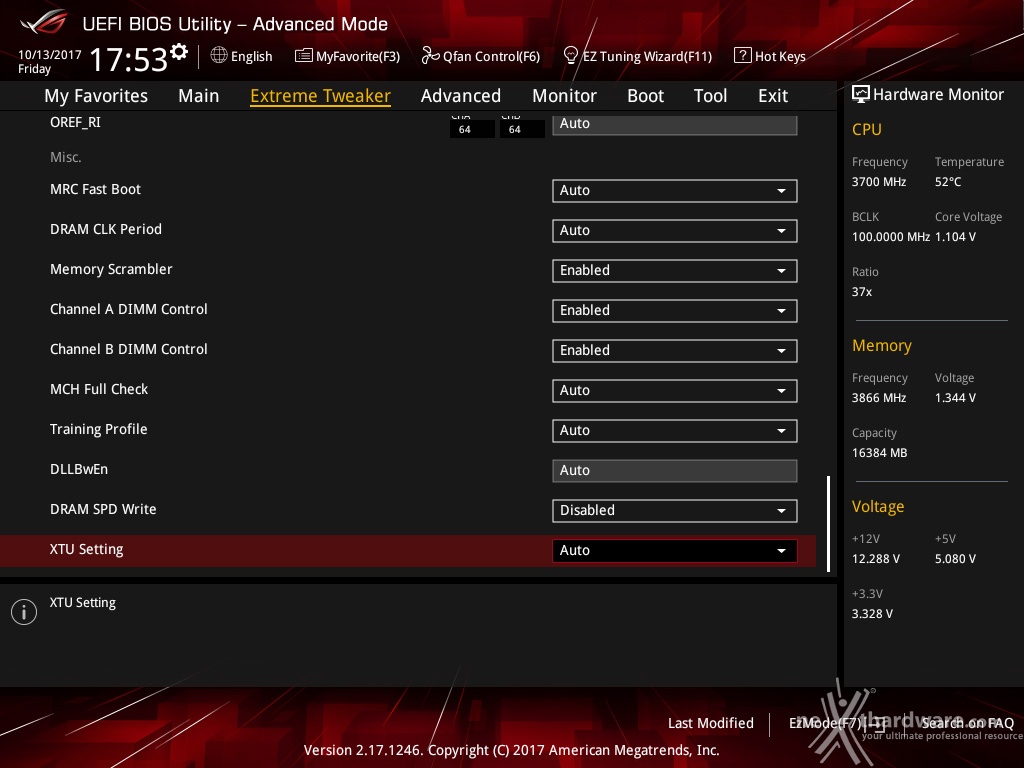The height and width of the screenshot is (768, 1024).
Task: Select the Memory Scrambler label
Action: coord(111,269)
